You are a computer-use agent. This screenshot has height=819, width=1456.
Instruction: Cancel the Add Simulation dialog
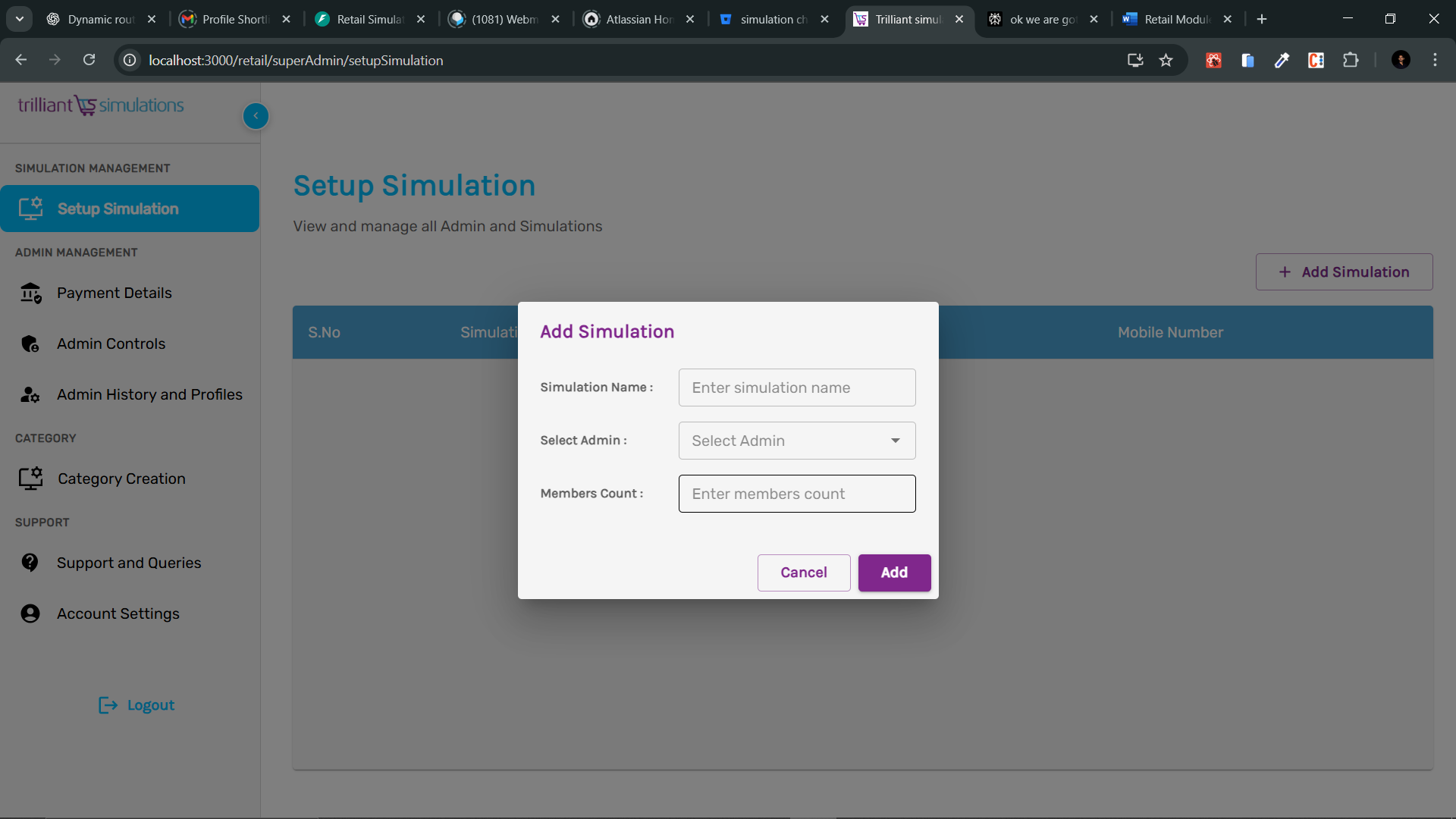click(x=803, y=573)
